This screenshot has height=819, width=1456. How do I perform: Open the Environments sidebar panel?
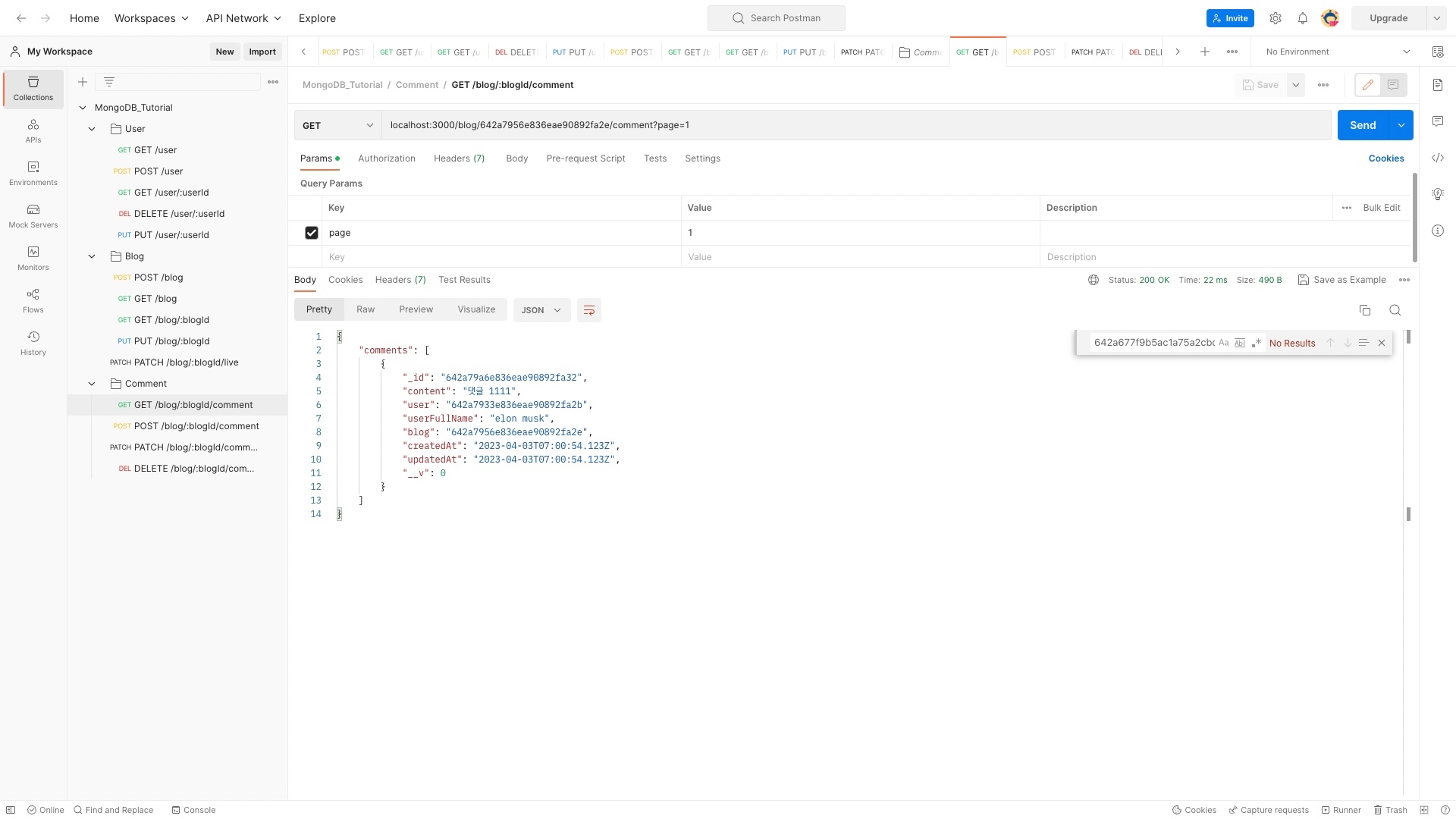pos(33,174)
